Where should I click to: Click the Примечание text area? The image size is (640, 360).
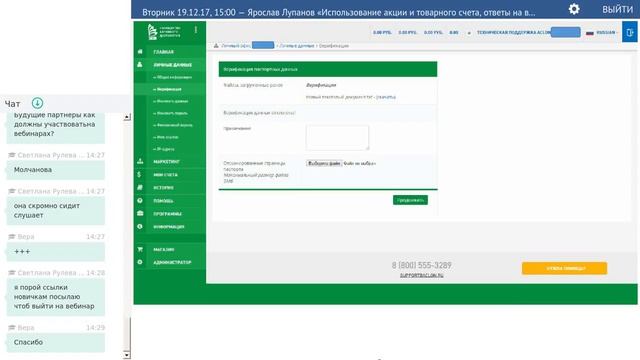(337, 138)
